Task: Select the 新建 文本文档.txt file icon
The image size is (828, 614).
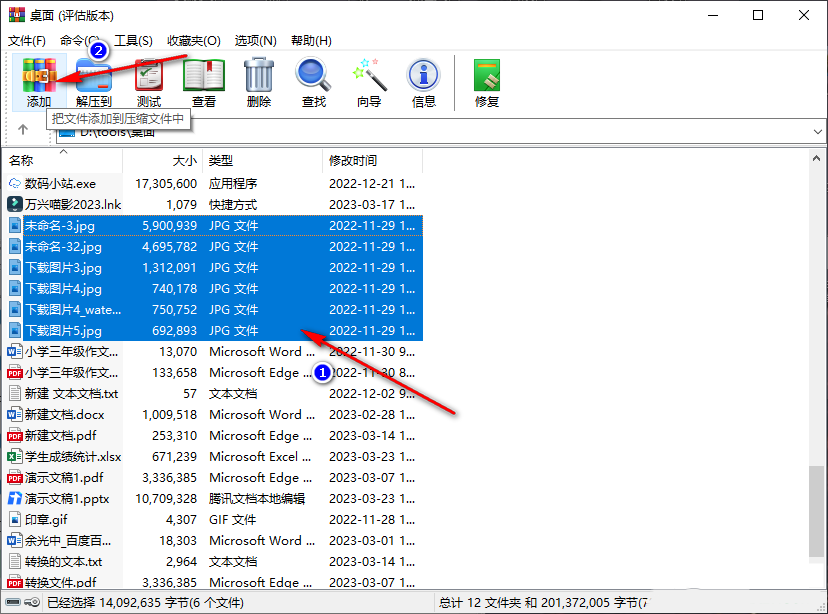Action: click(x=15, y=394)
